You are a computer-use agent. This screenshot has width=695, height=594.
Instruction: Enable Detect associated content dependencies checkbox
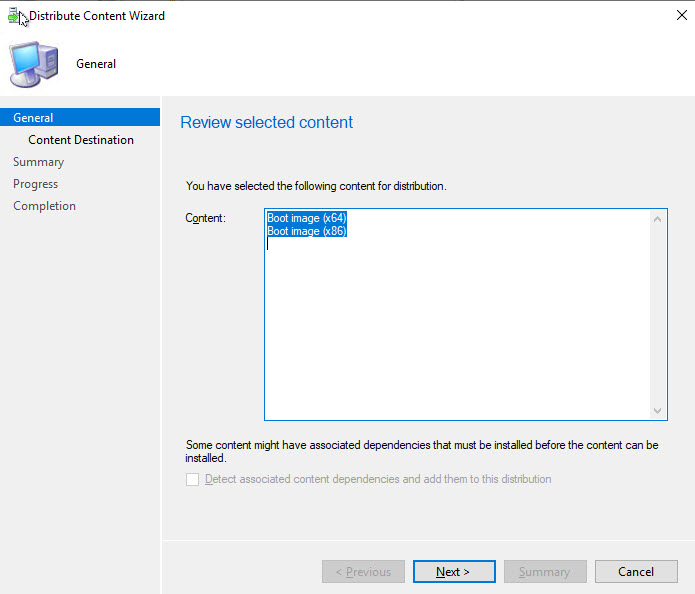[x=193, y=480]
